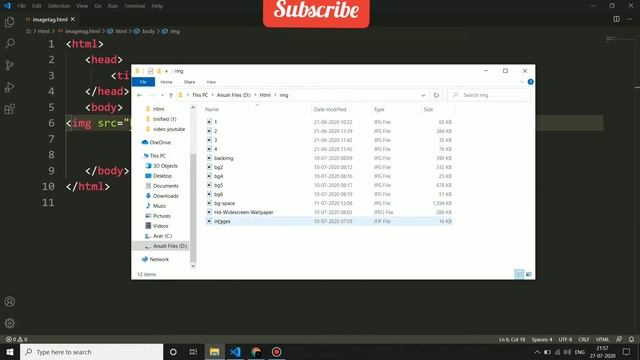
Task: Open the Selection menu in VS Code
Action: coord(59,6)
